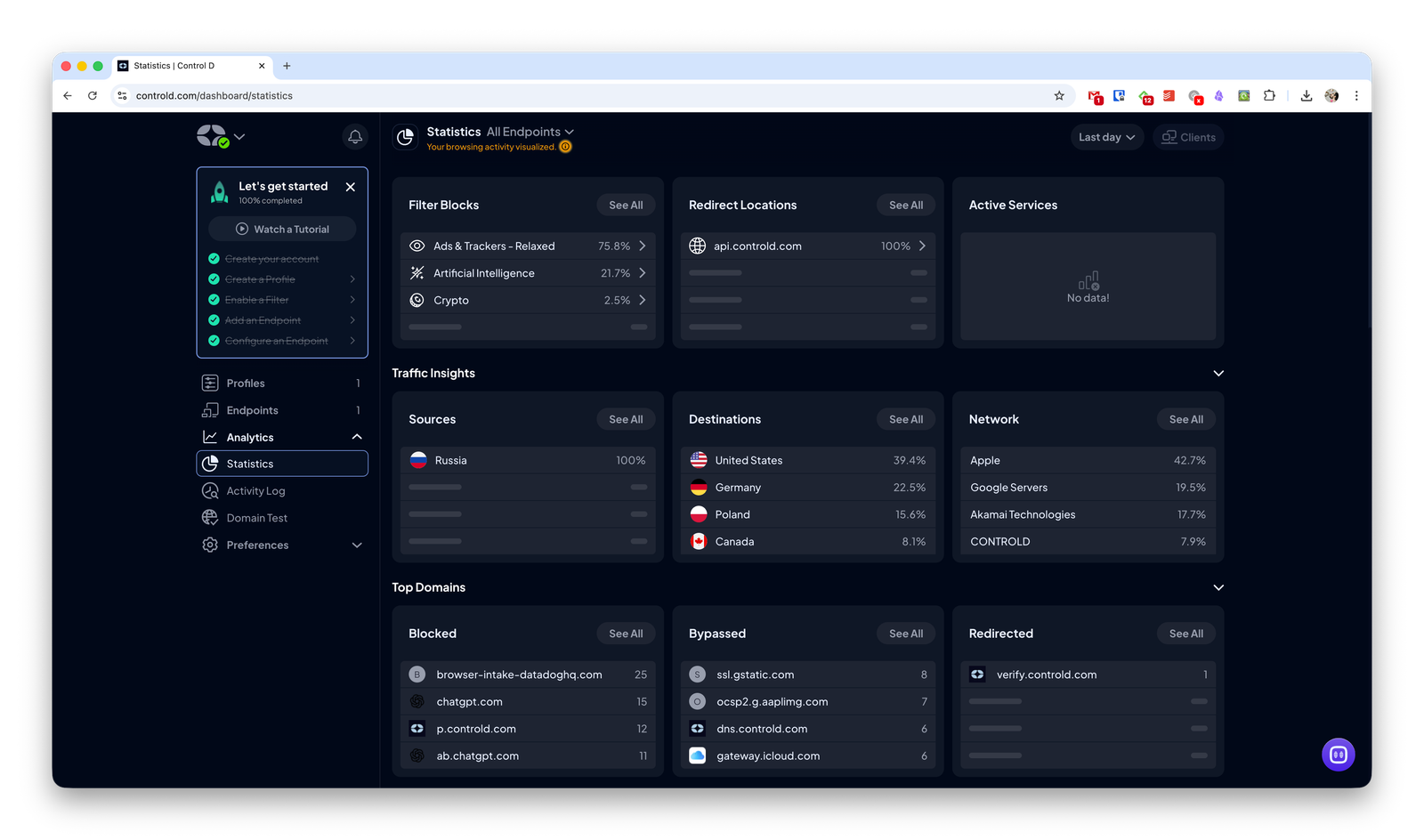Image resolution: width=1424 pixels, height=840 pixels.
Task: Reload the page using the refresh icon
Action: coord(93,96)
